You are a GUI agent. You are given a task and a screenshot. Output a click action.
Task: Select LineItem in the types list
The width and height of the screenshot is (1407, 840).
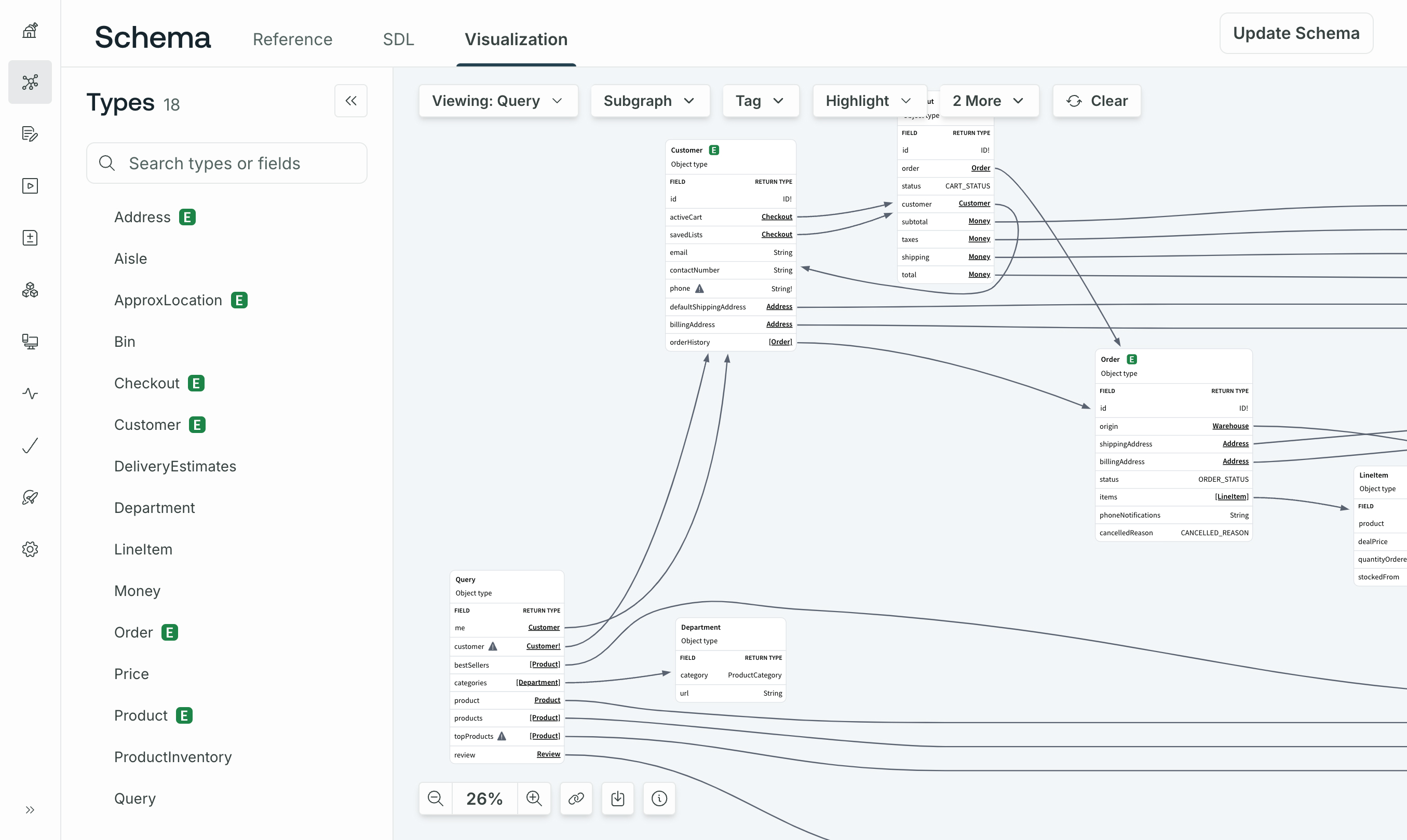point(143,549)
